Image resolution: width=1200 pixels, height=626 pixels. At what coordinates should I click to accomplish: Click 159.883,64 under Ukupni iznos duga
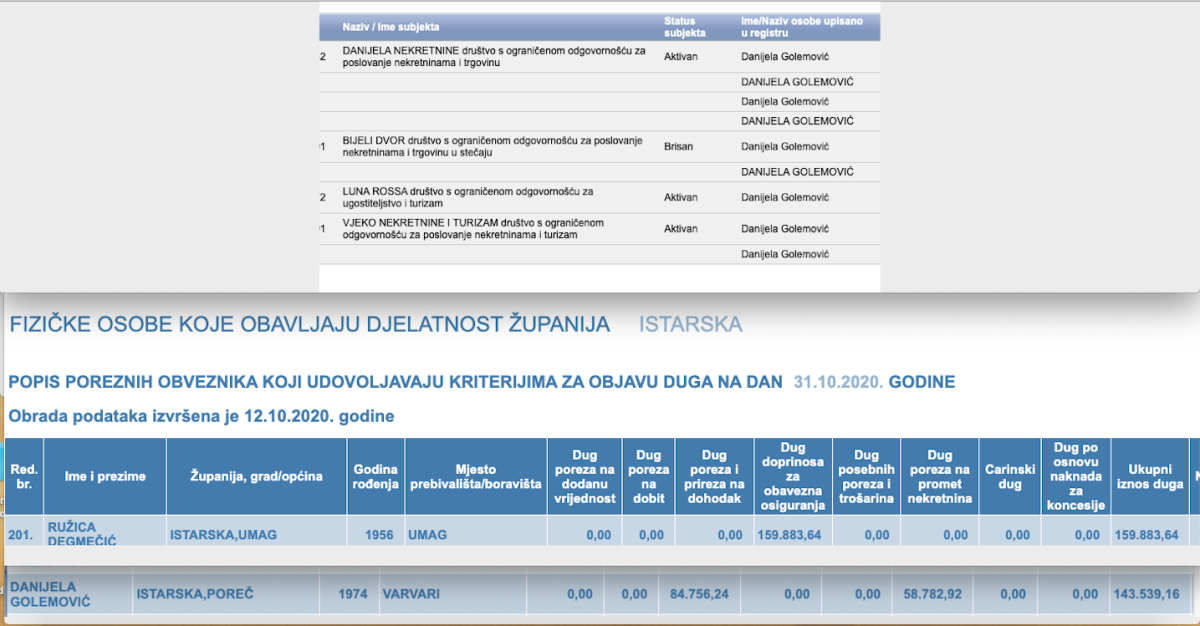pos(1148,535)
